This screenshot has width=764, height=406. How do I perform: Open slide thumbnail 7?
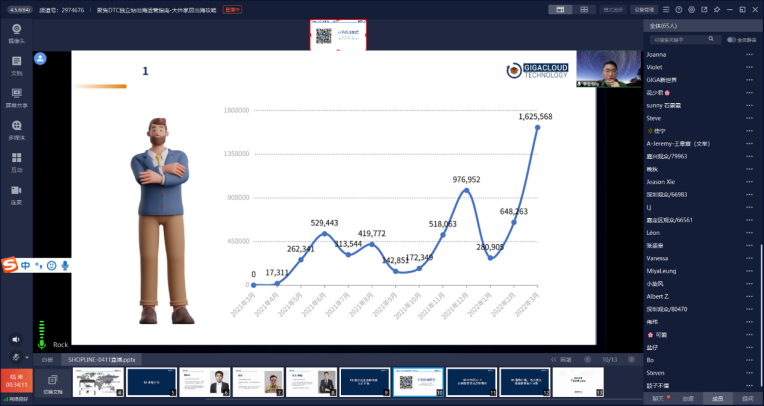coord(258,382)
